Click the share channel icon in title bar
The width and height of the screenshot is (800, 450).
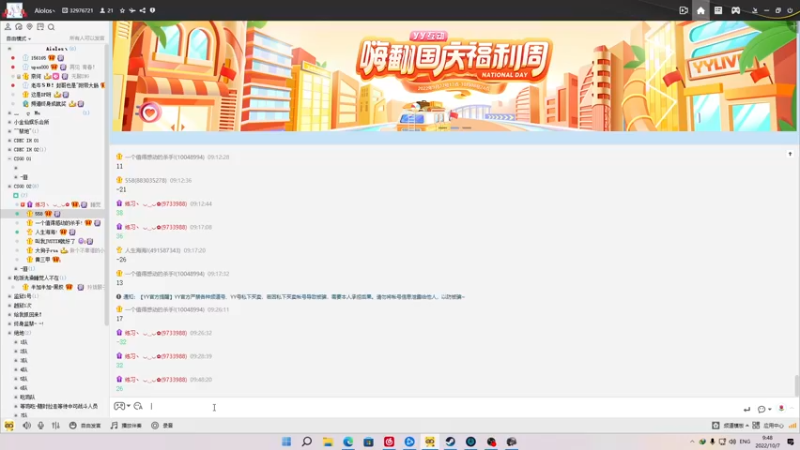tap(142, 10)
